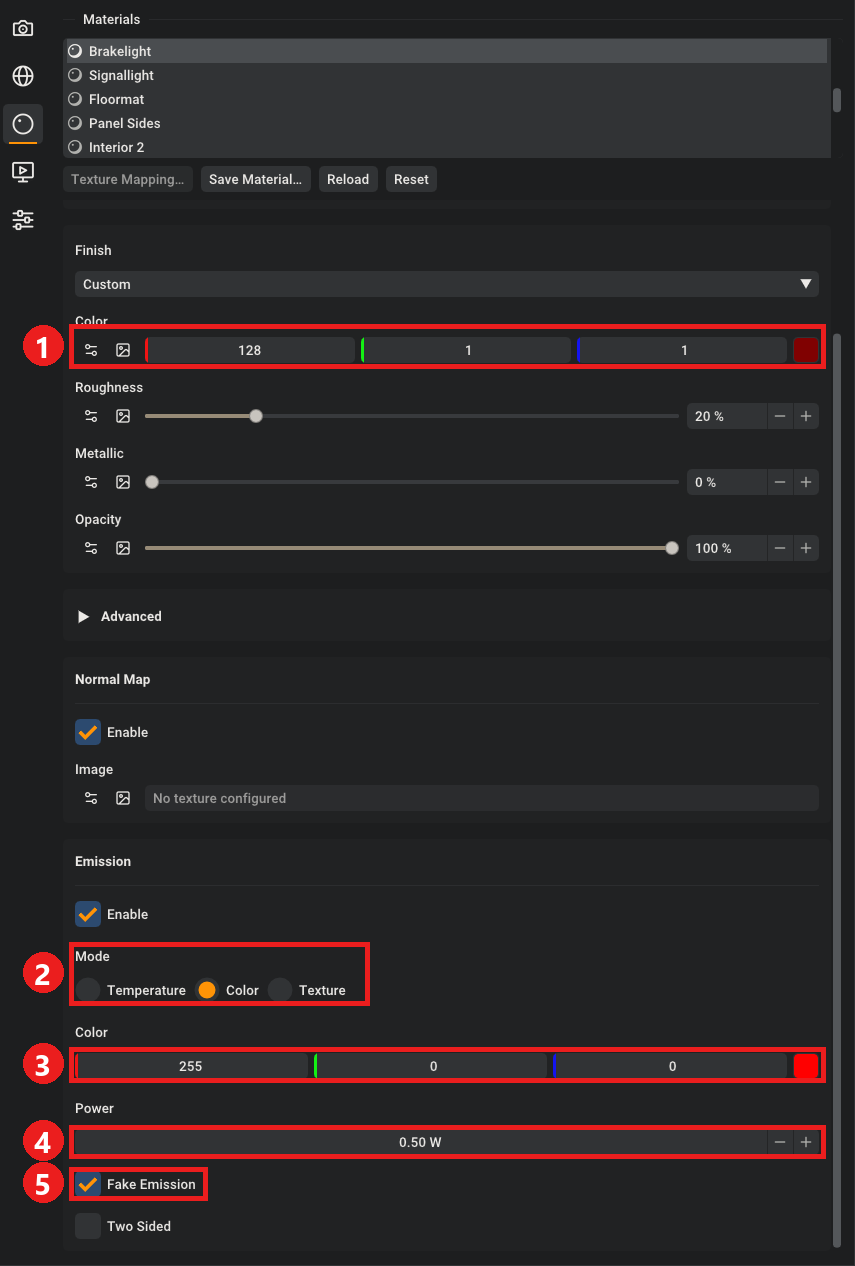Click the material Color red field 128
855x1266 pixels.
[x=250, y=350]
